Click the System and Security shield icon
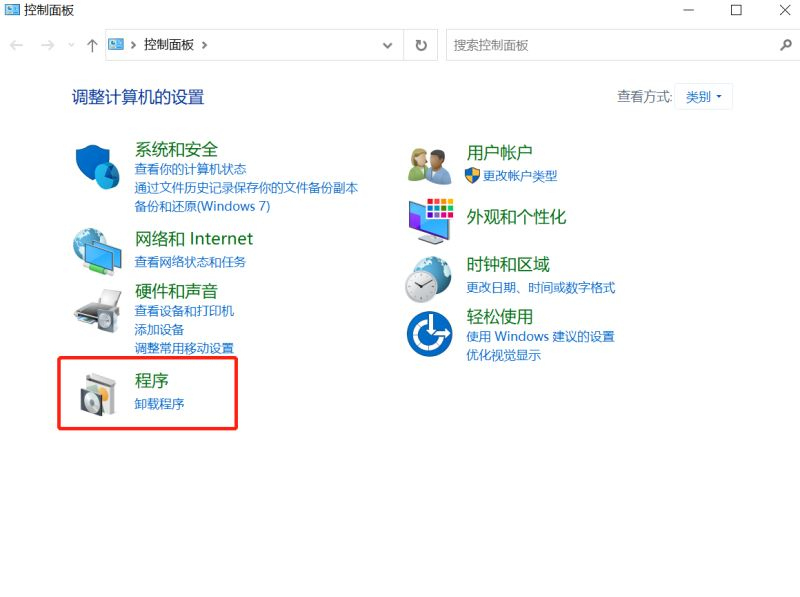The width and height of the screenshot is (800, 597). (x=97, y=165)
